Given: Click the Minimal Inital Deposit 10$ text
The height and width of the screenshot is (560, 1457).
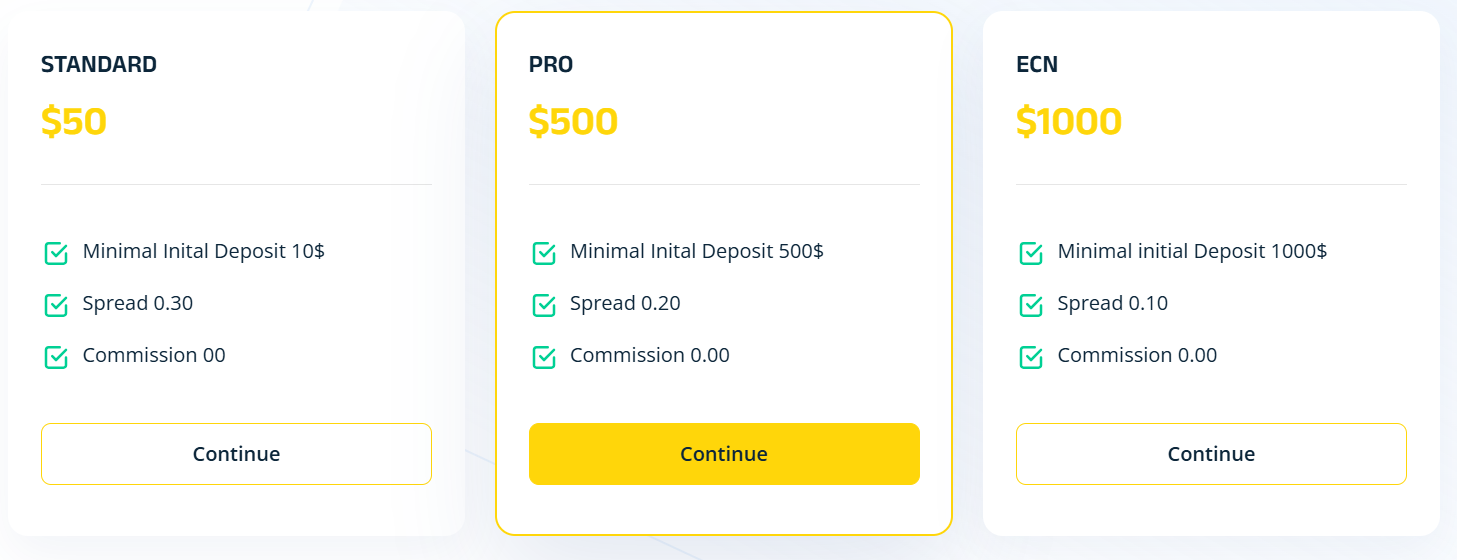Looking at the screenshot, I should point(204,251).
